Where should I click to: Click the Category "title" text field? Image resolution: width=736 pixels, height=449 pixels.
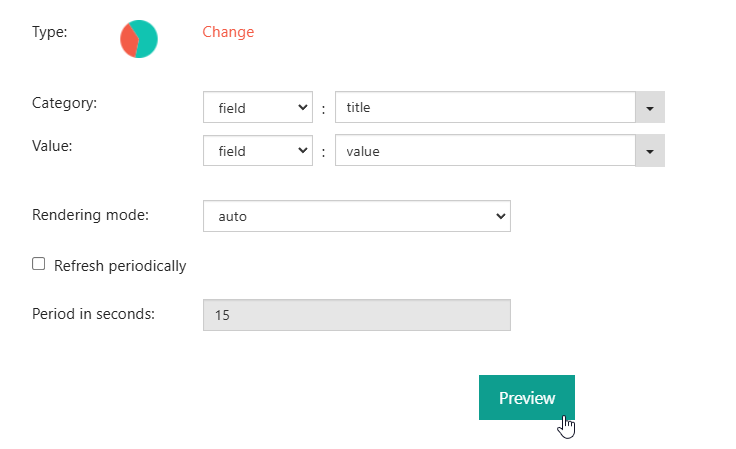[485, 107]
